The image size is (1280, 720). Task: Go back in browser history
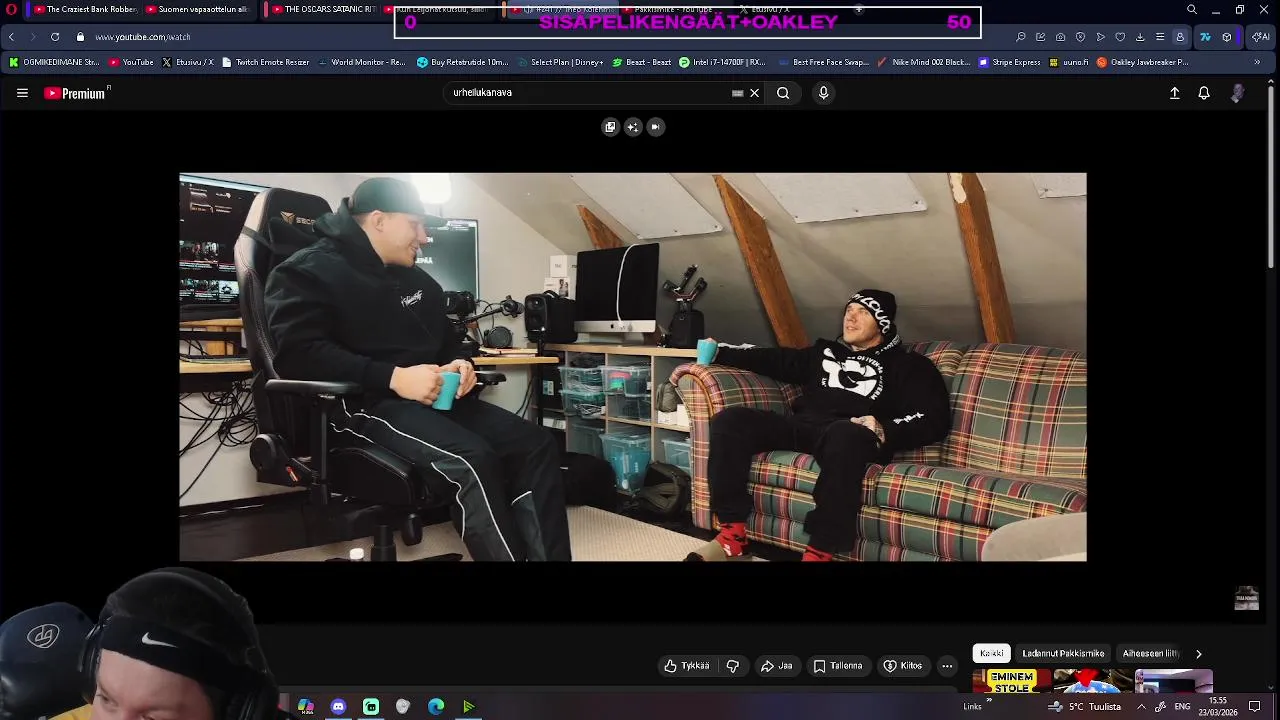coord(11,37)
